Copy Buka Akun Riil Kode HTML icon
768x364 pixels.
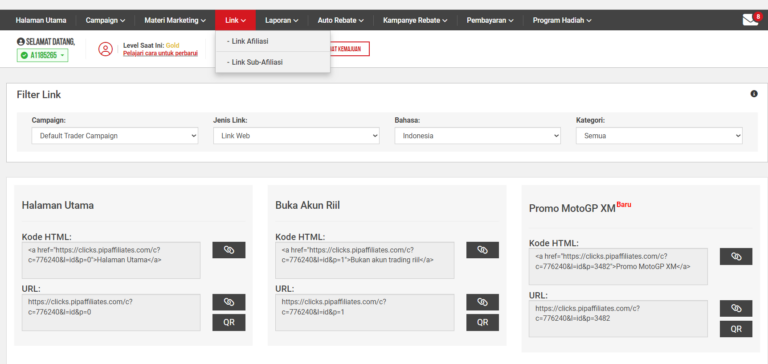click(x=482, y=250)
